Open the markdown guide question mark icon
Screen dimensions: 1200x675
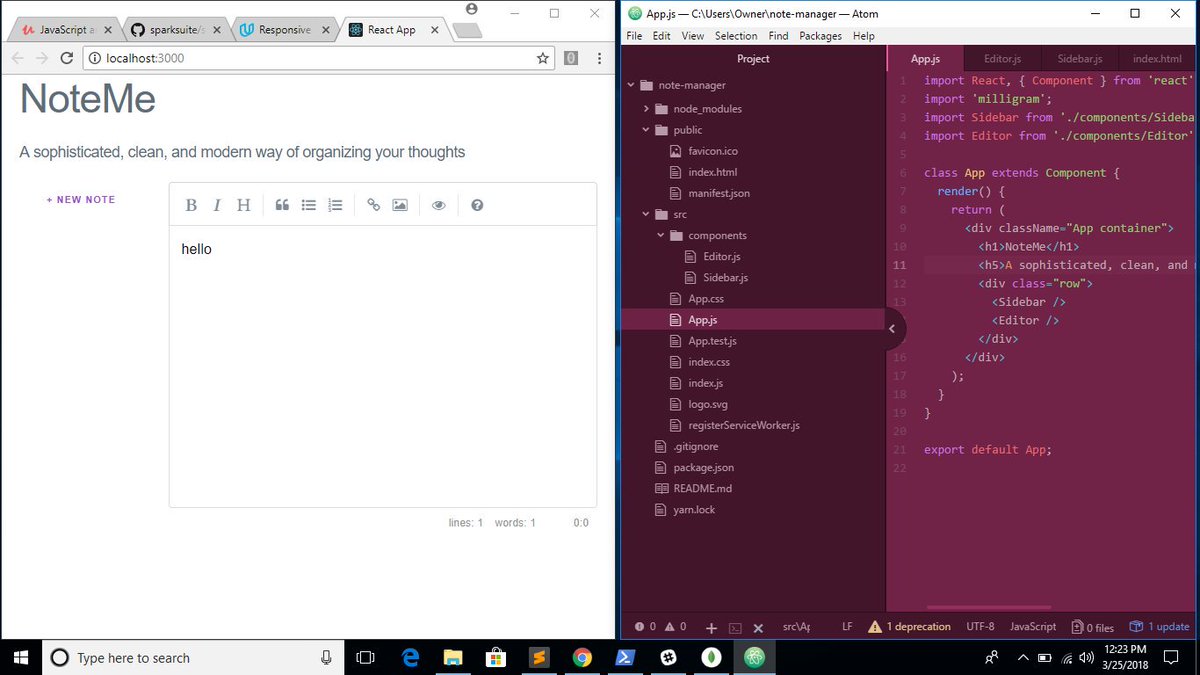click(477, 205)
